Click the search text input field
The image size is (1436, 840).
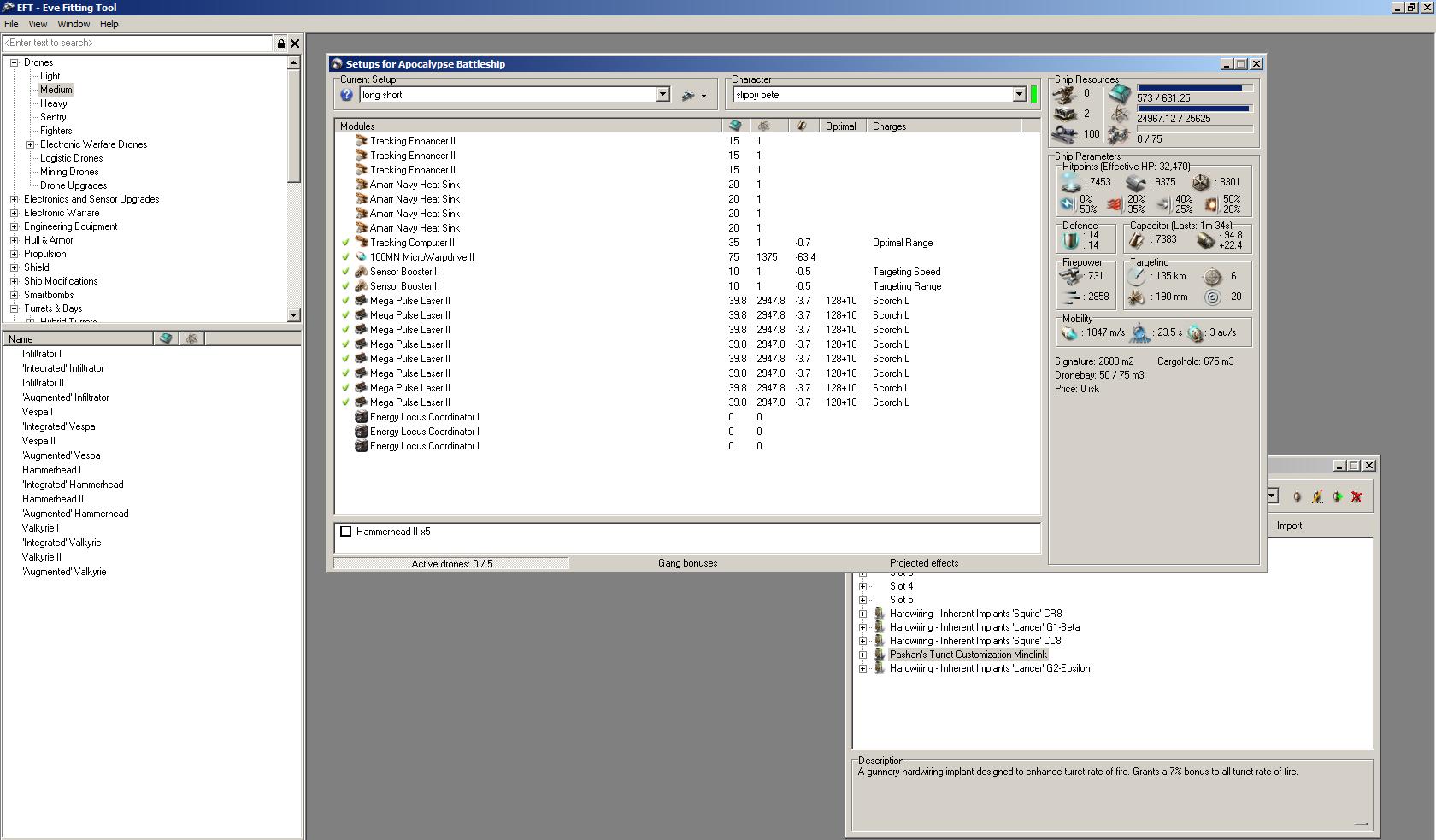[x=138, y=43]
